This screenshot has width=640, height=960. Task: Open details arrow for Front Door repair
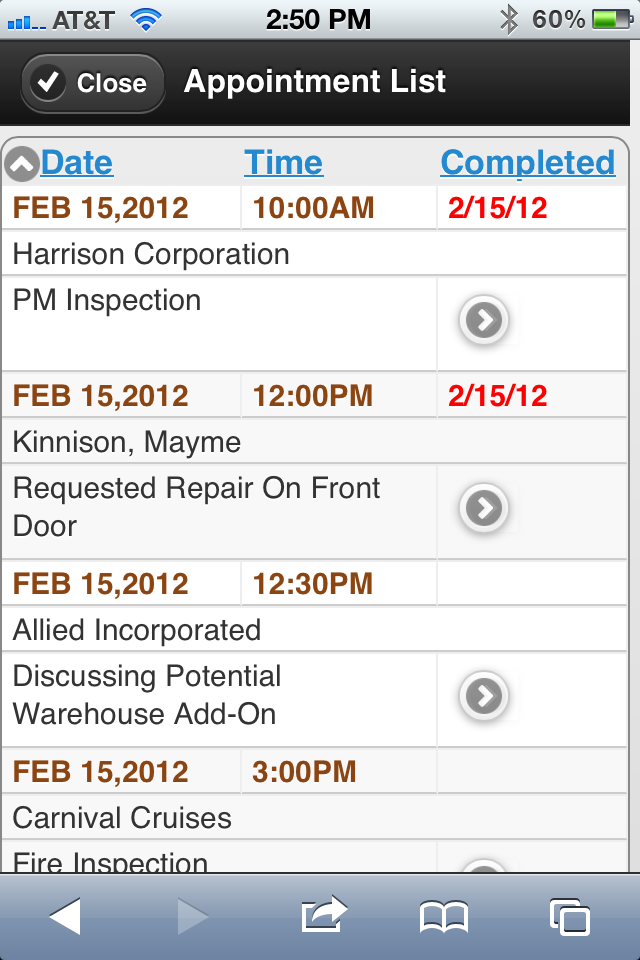point(484,508)
